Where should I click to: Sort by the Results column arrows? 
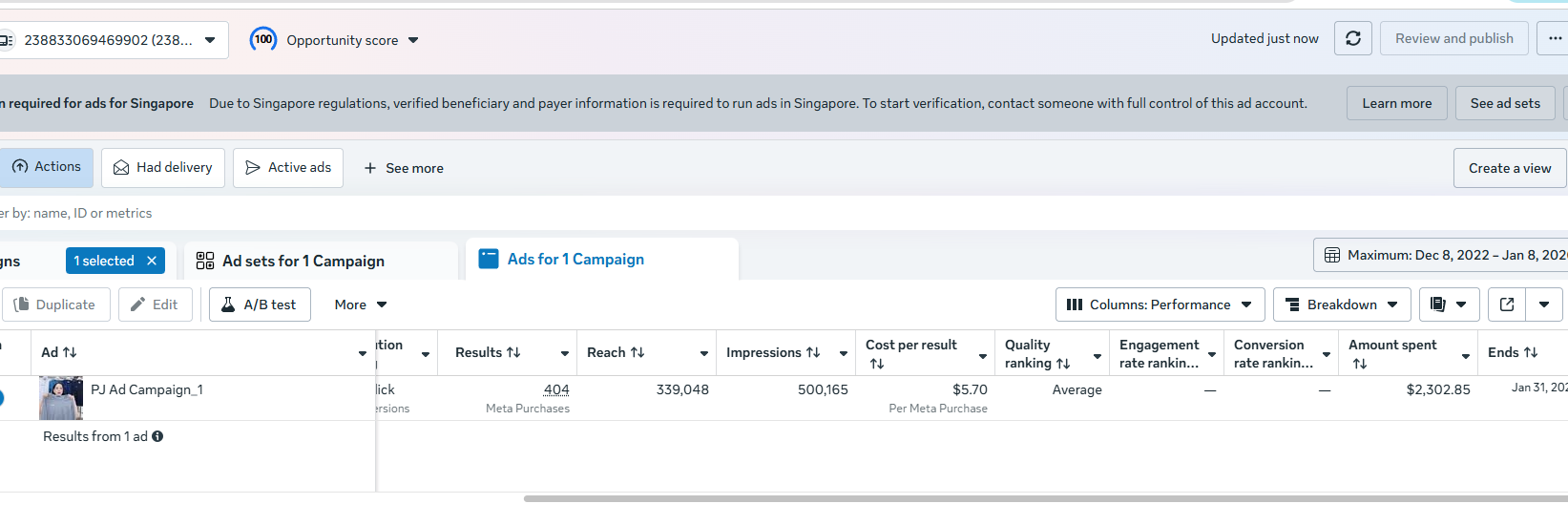click(513, 352)
